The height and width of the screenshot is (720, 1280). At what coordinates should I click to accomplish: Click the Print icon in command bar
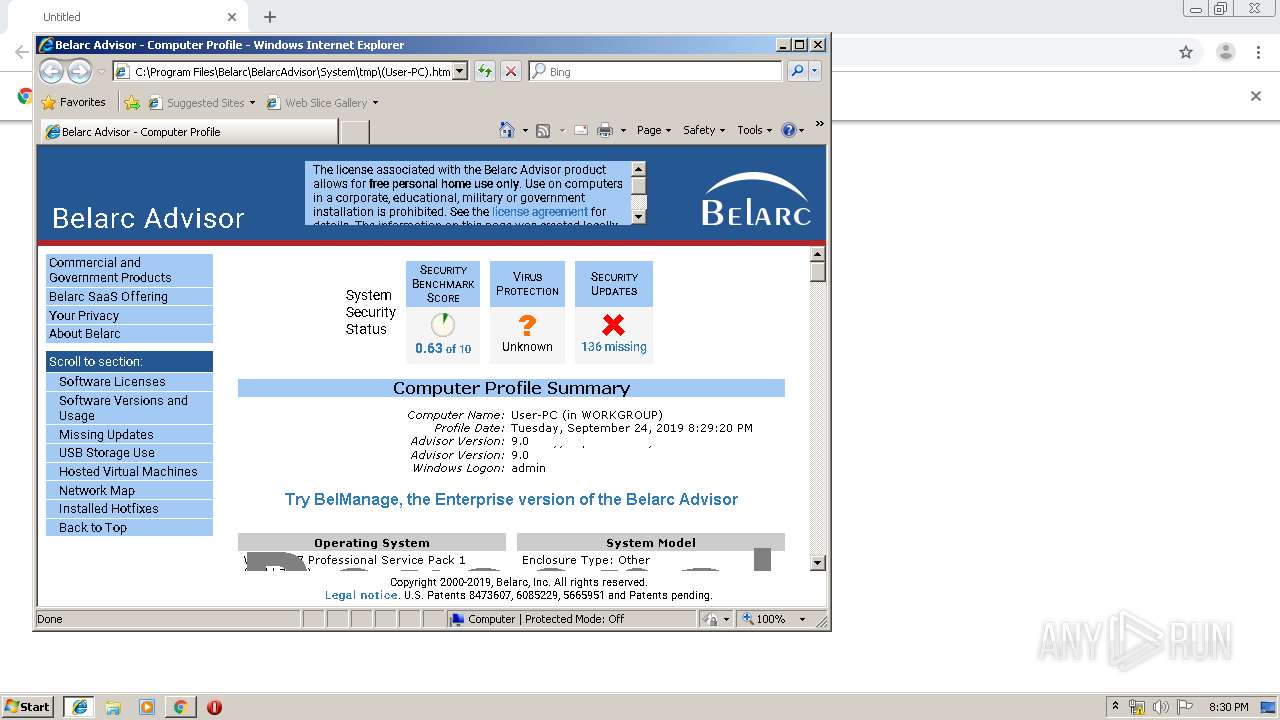pyautogui.click(x=604, y=130)
